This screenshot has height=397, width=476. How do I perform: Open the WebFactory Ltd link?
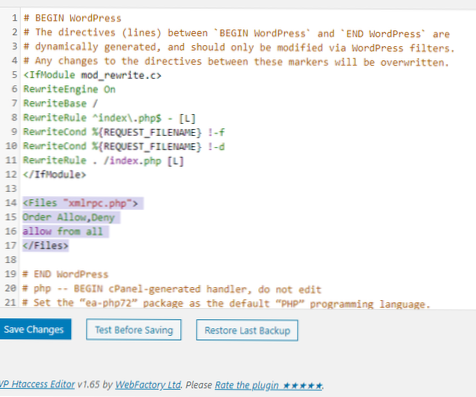click(148, 385)
